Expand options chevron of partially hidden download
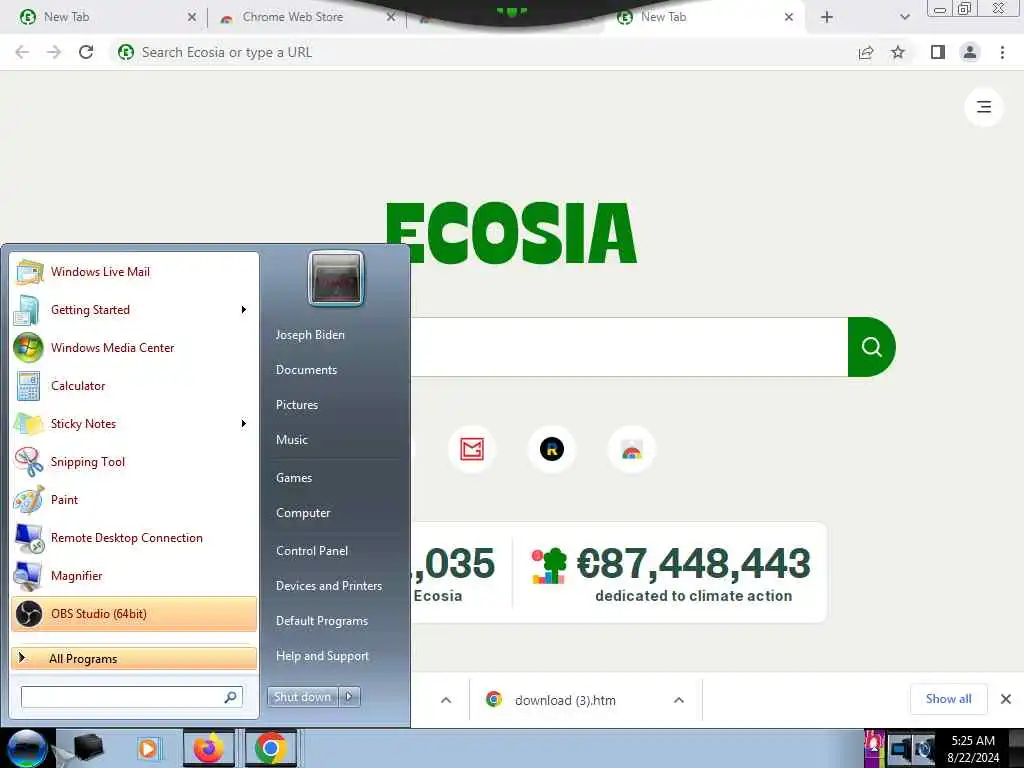Image resolution: width=1024 pixels, height=768 pixels. (446, 700)
